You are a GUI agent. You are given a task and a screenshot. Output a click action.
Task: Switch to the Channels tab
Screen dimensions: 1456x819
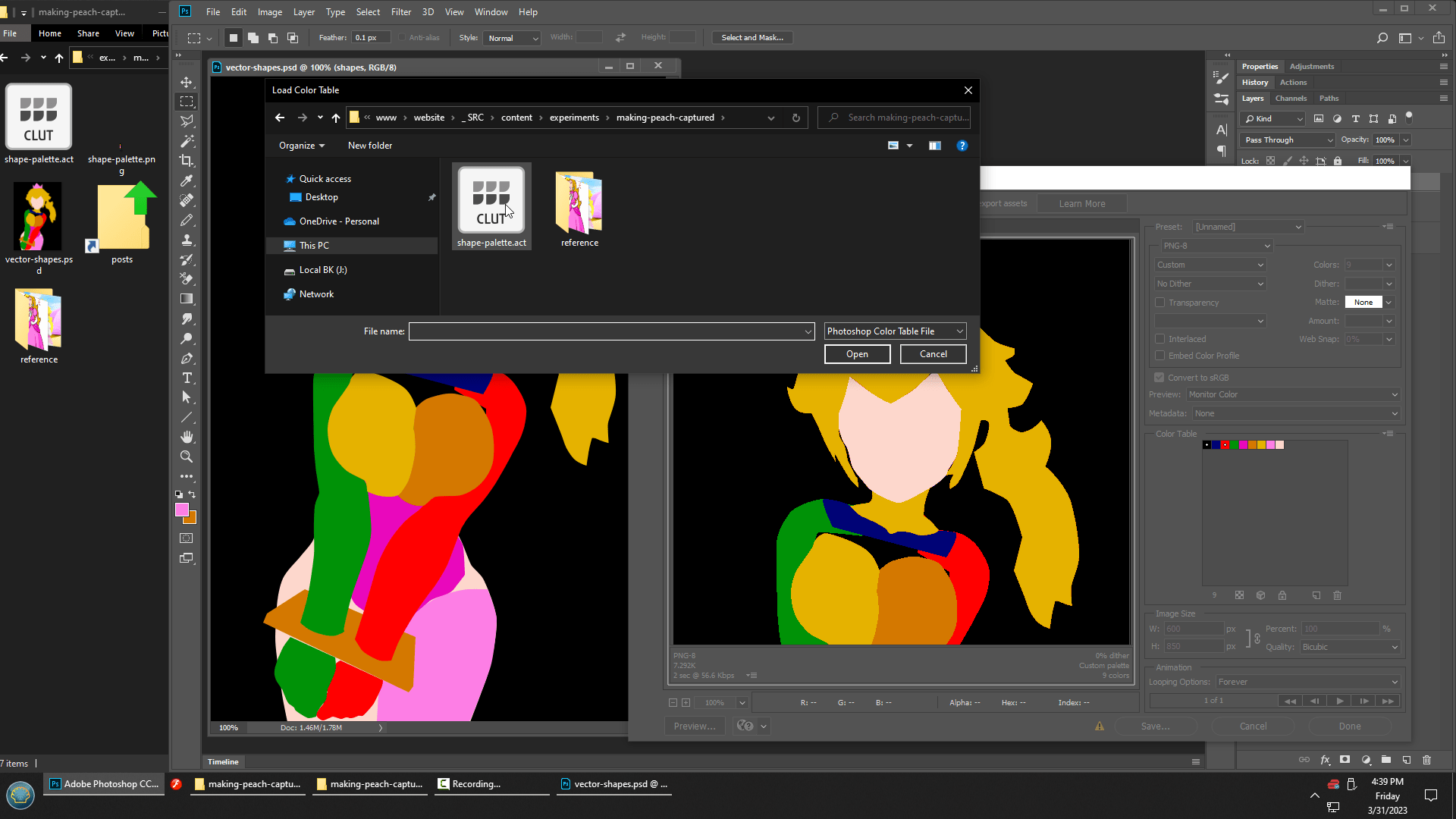coord(1291,99)
